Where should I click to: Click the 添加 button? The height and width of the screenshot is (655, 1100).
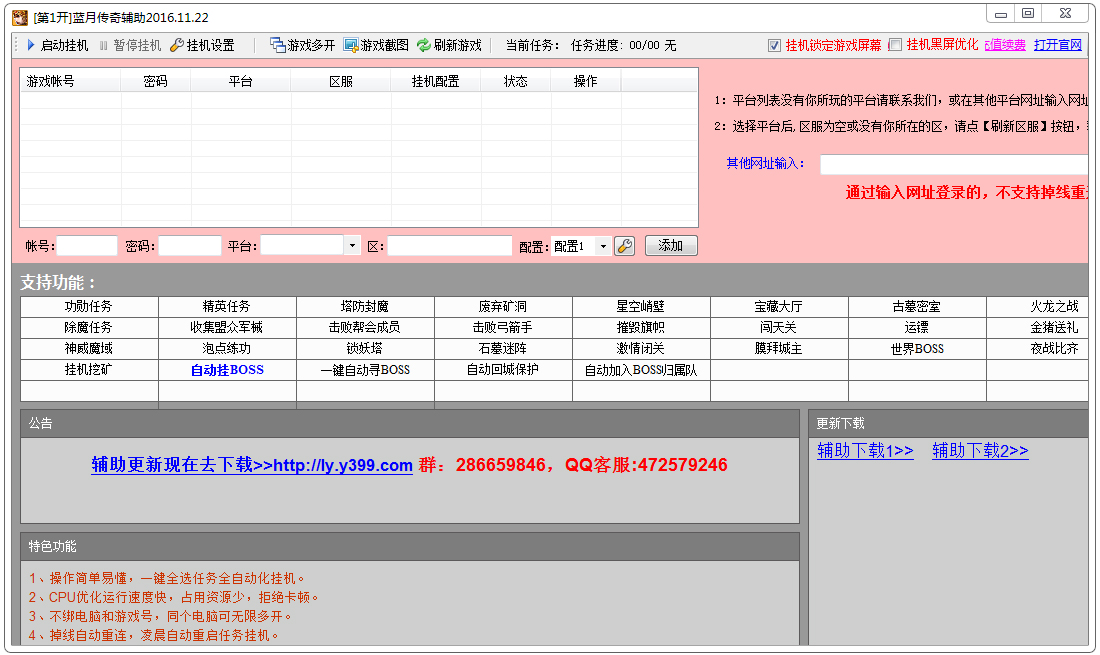pos(671,245)
